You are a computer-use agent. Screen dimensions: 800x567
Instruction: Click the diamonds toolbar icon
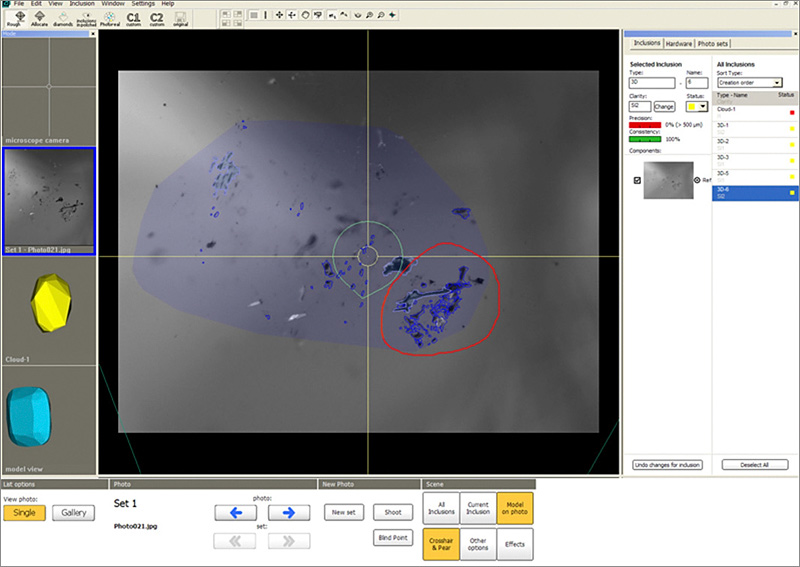(63, 17)
